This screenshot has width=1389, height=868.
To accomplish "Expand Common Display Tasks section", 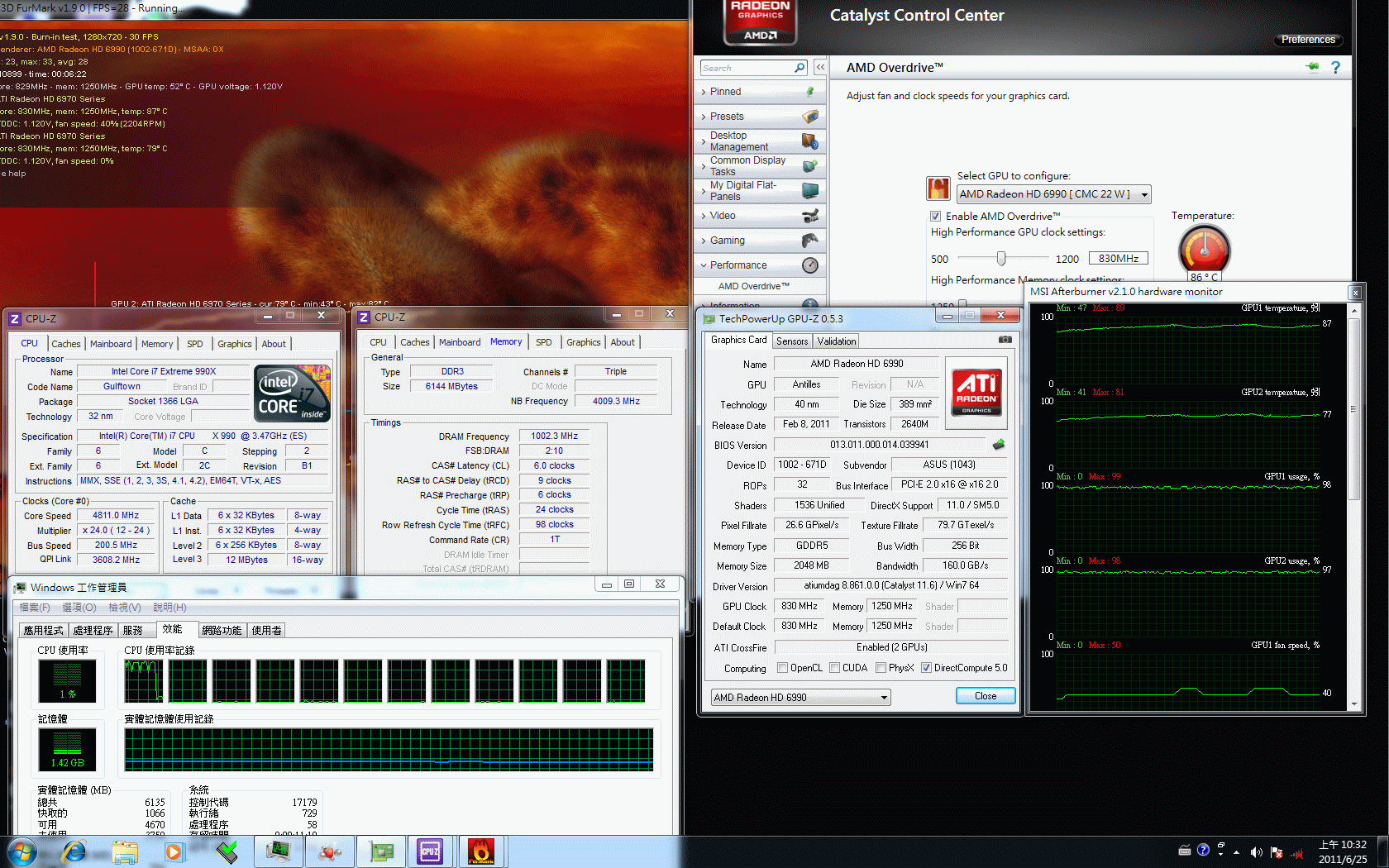I will [759, 166].
